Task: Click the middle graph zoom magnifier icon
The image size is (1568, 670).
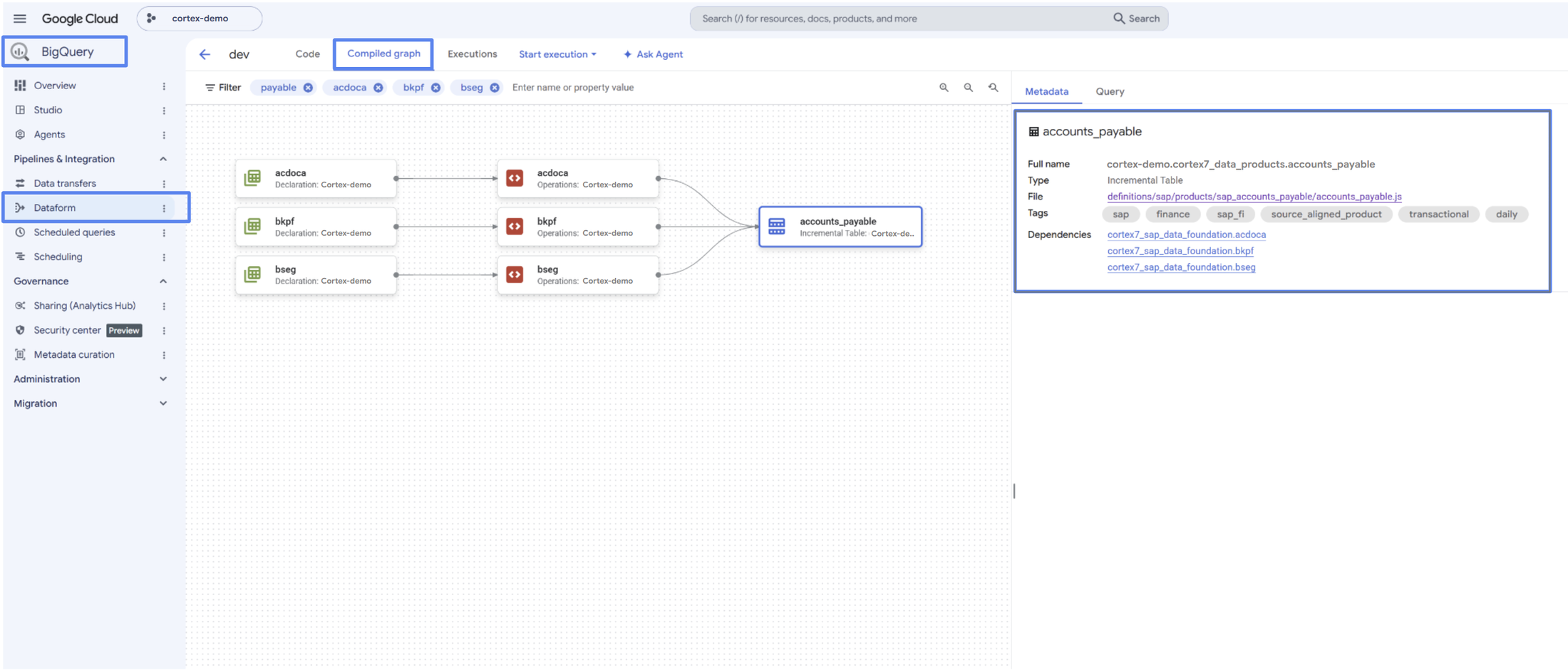Action: click(x=969, y=88)
